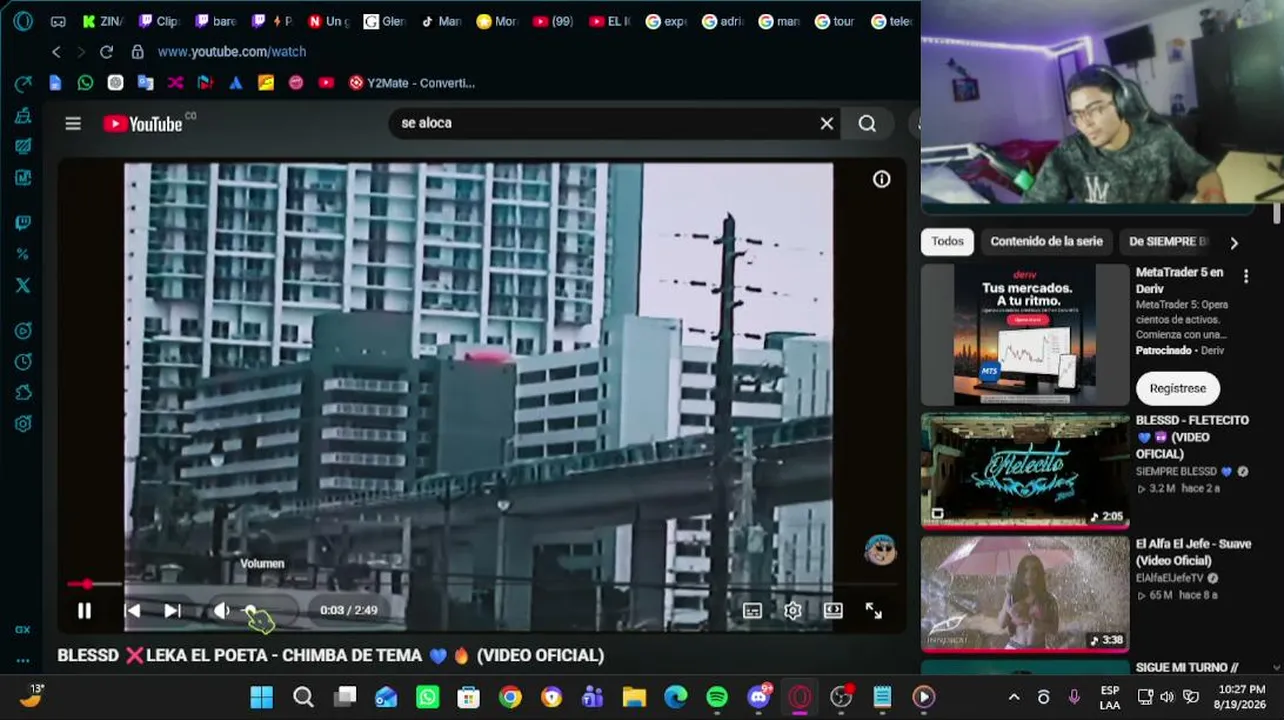Open options menu for the MetaTrader 5 ad
Screen dimensions: 1284x720
pos(1246,276)
